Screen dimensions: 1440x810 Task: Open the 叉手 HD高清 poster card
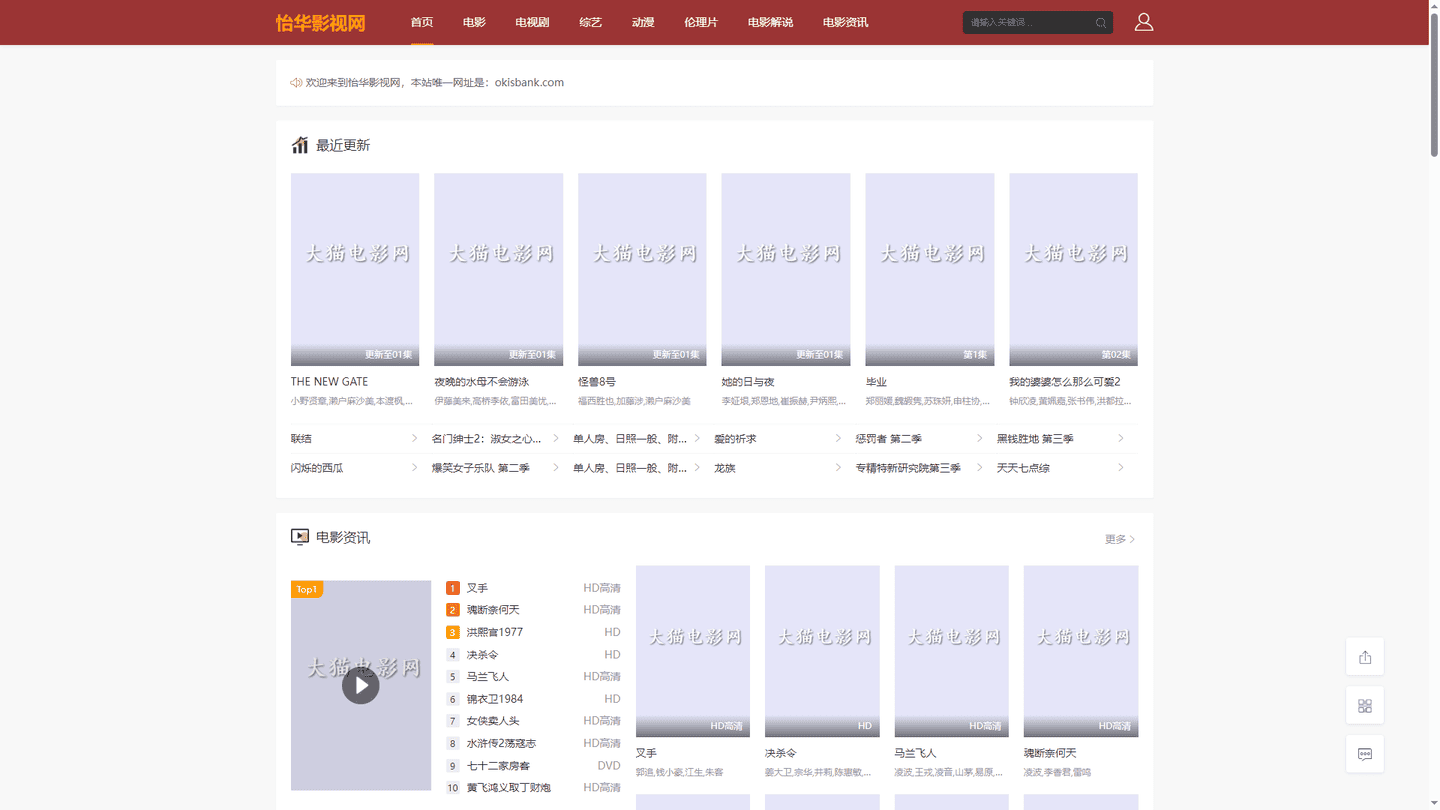click(x=693, y=651)
